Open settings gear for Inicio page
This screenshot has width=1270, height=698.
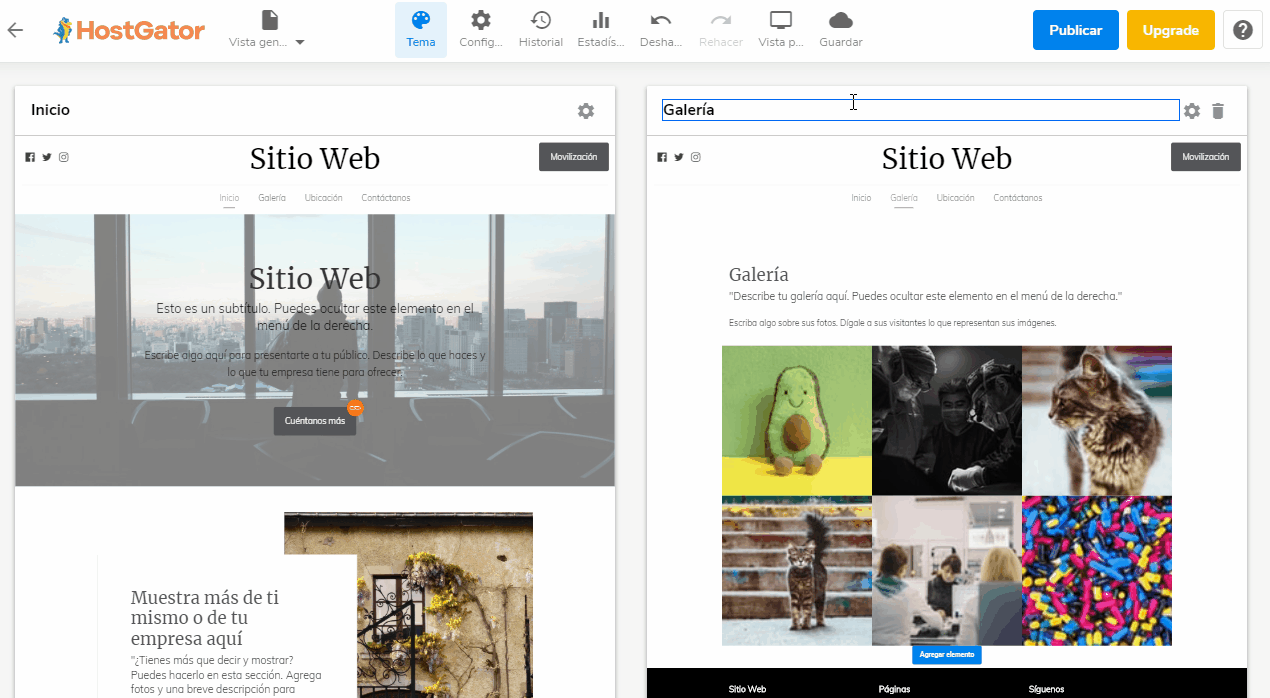point(586,111)
